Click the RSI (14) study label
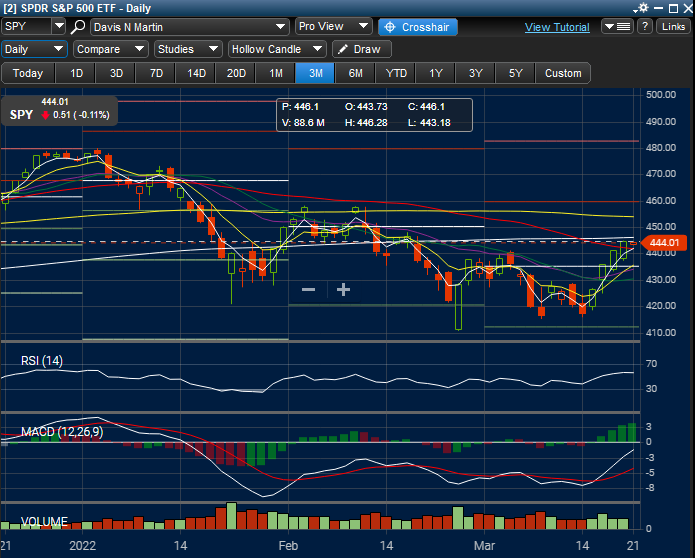This screenshot has height=558, width=695. 42,361
